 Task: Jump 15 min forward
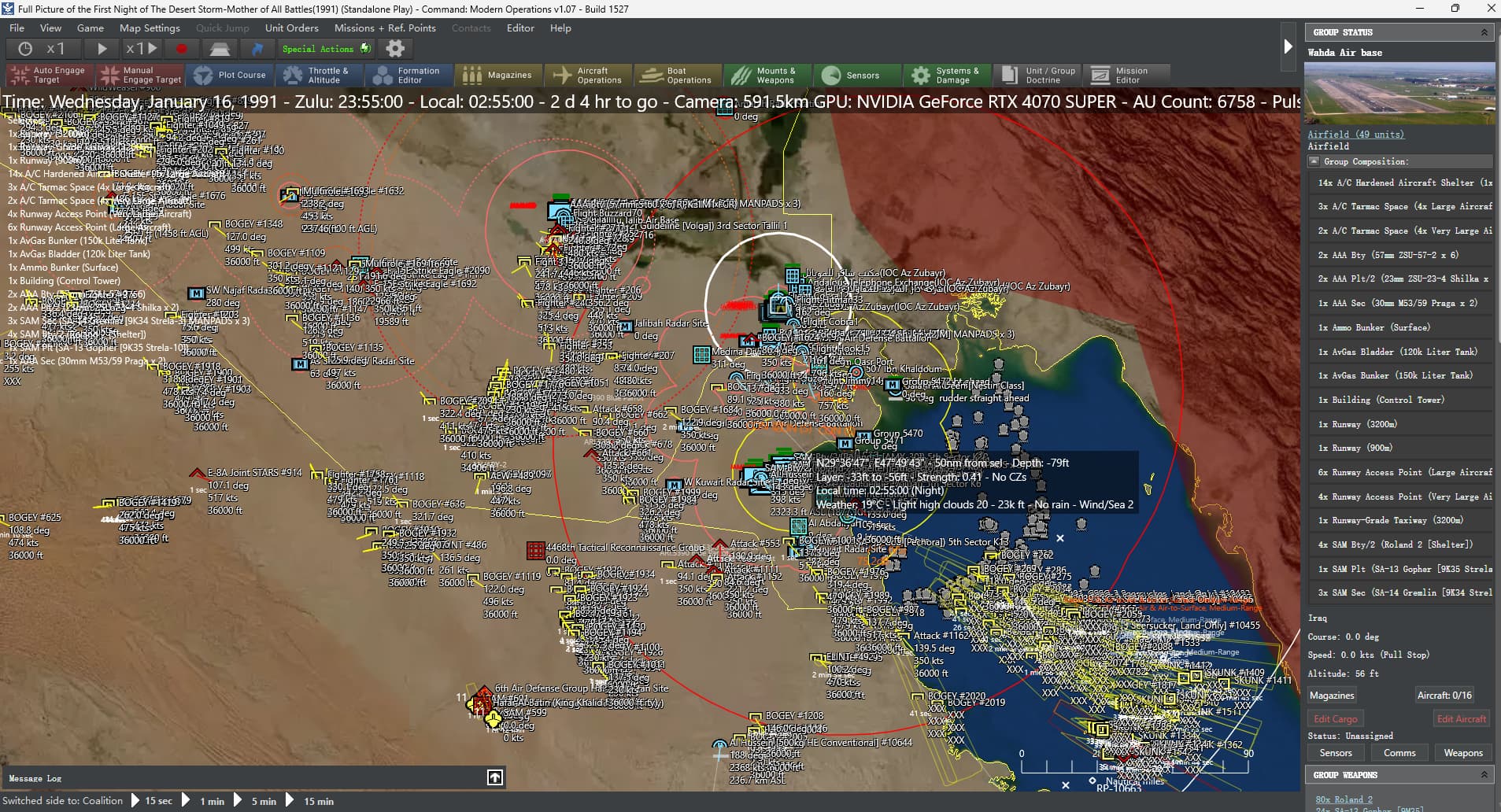point(311,801)
